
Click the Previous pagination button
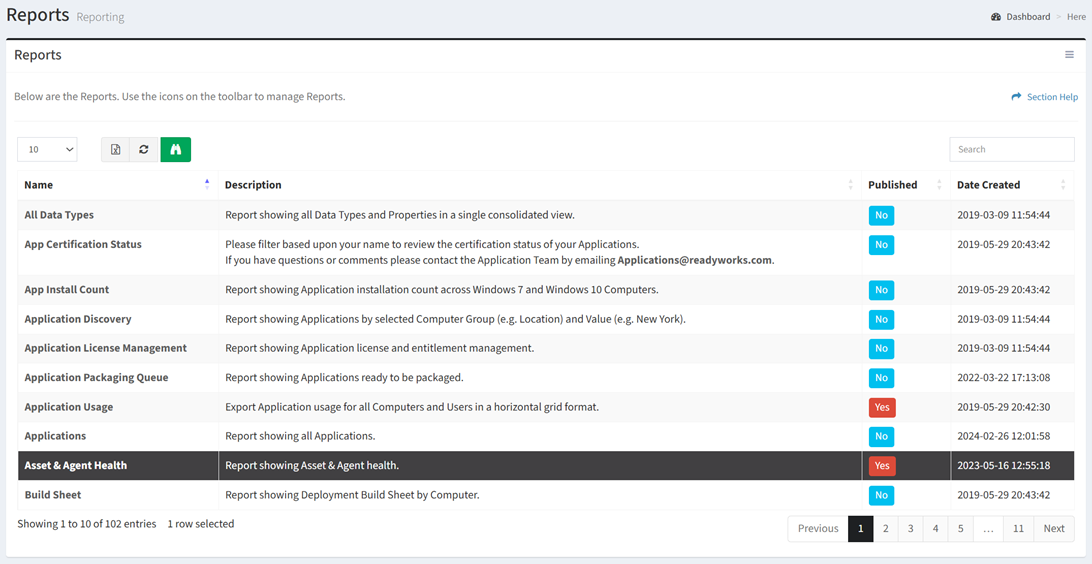pos(818,528)
